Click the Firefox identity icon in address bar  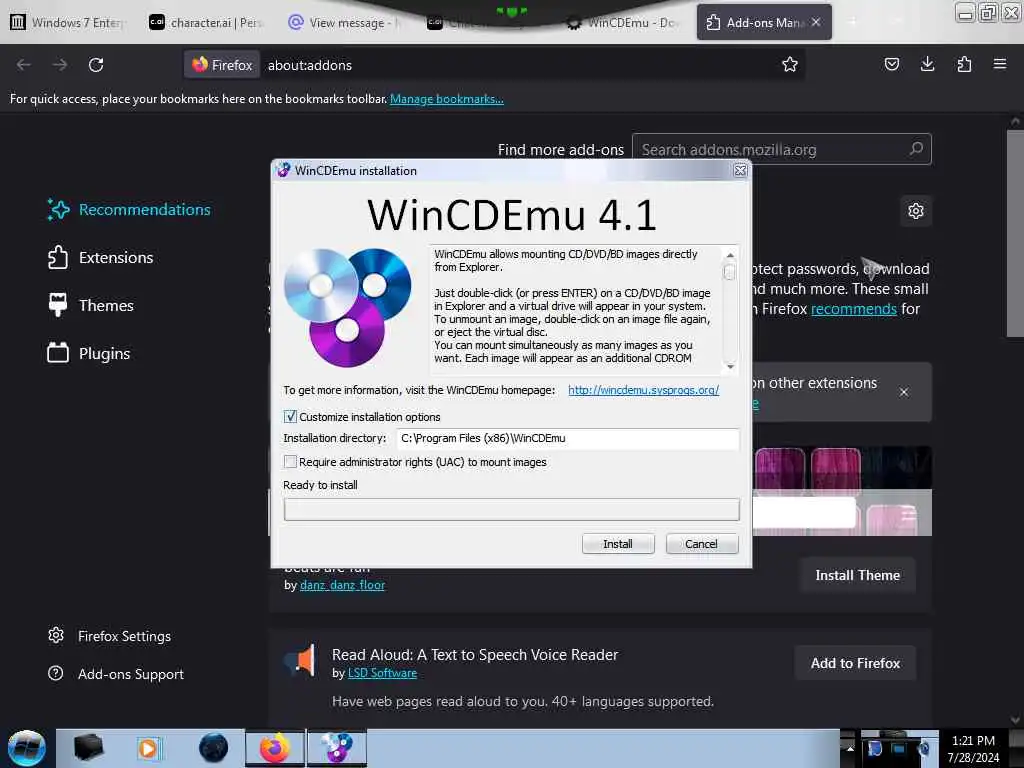[x=222, y=65]
